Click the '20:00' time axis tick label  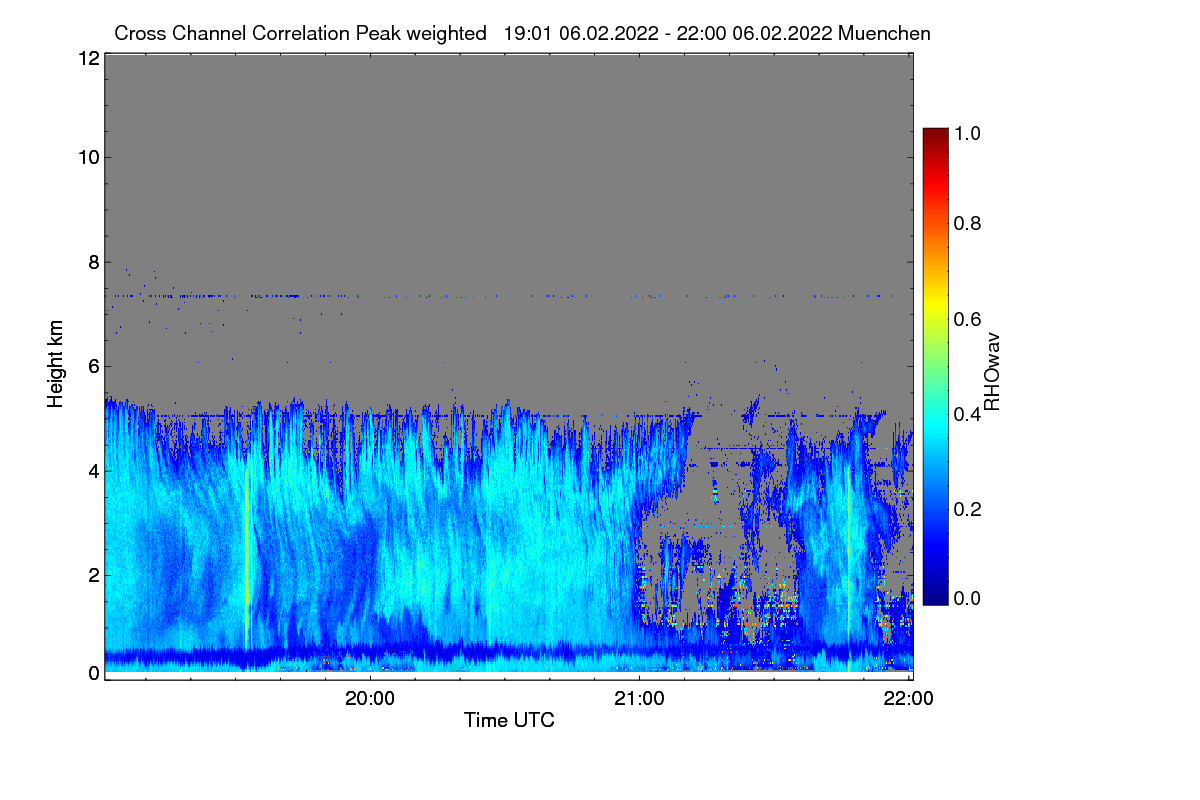pos(370,699)
